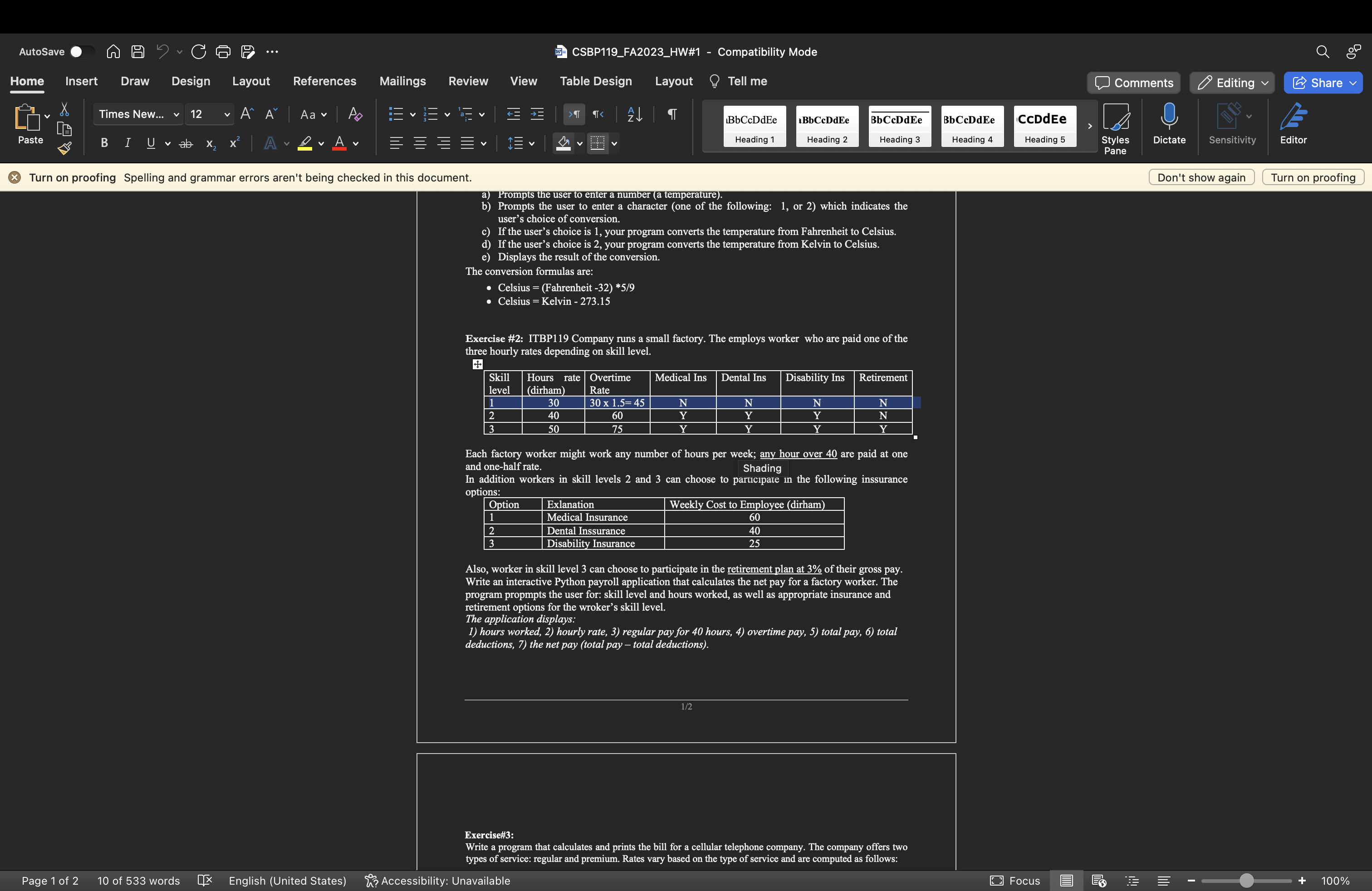
Task: Toggle the AutoSave switch
Action: 81,52
